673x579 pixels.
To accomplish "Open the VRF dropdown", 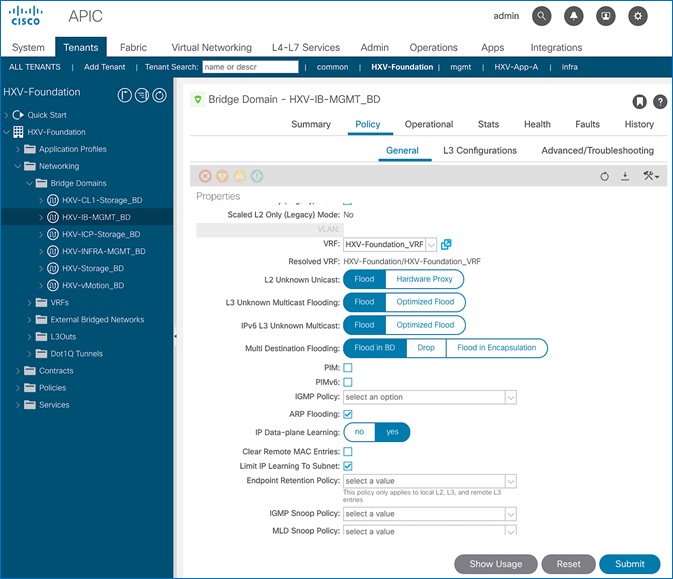I will tap(431, 245).
